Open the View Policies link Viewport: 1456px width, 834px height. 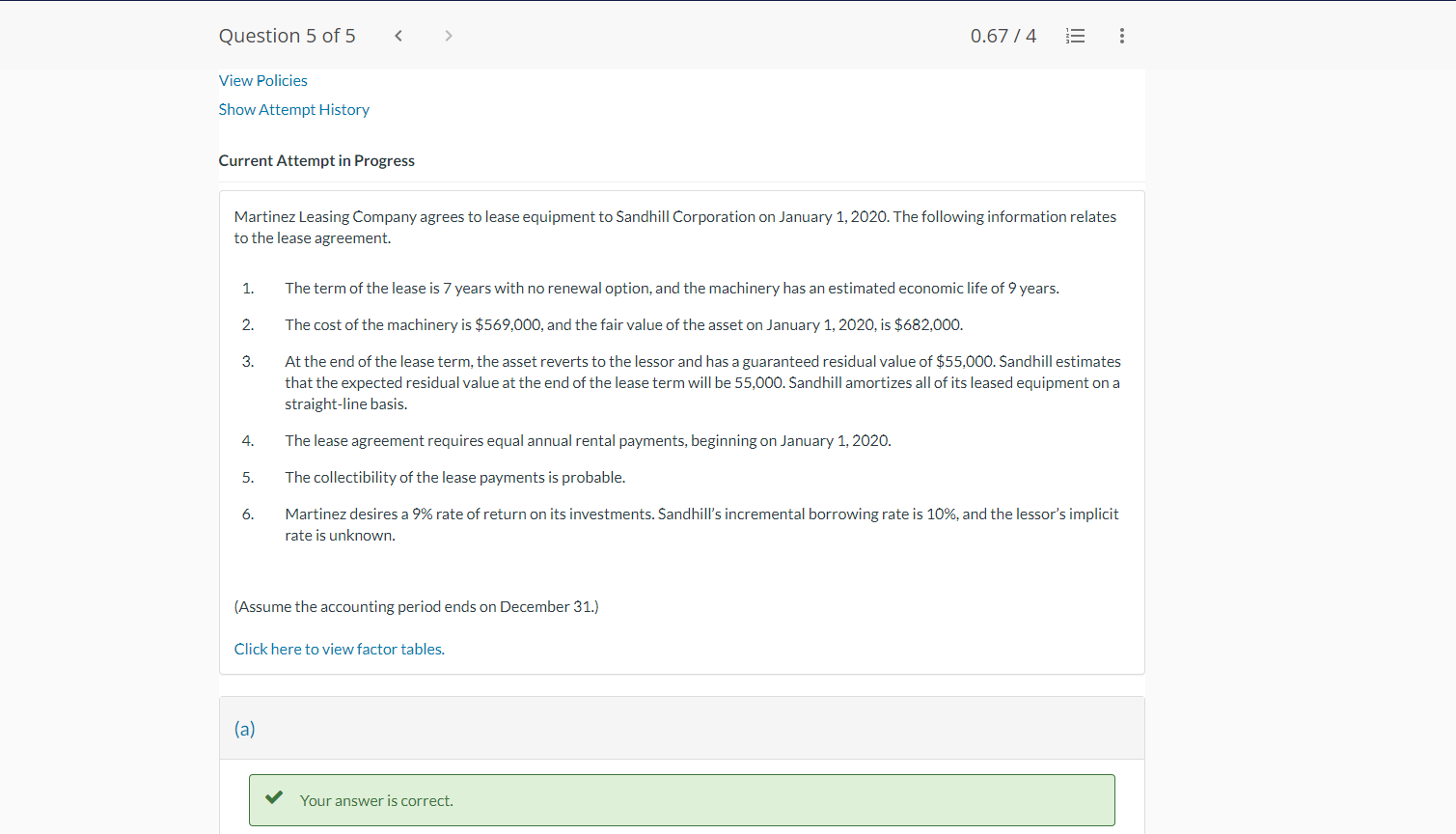(x=262, y=80)
